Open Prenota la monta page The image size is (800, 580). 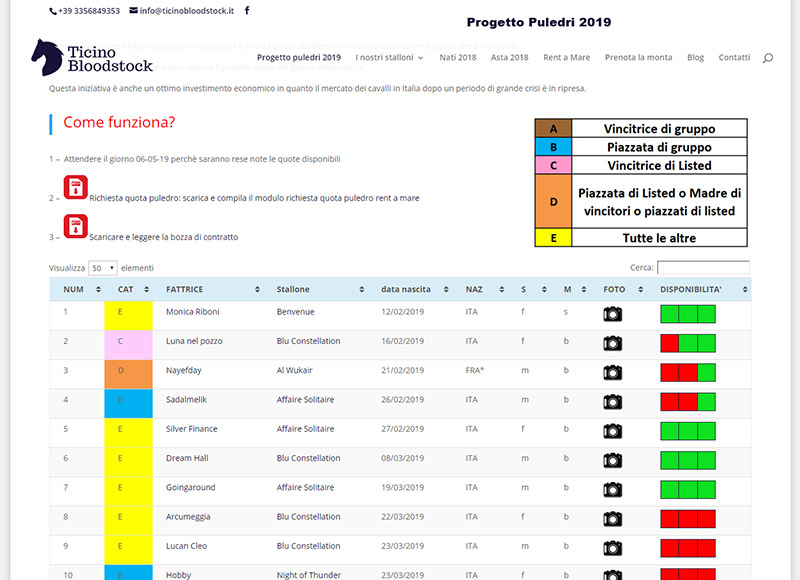[638, 58]
